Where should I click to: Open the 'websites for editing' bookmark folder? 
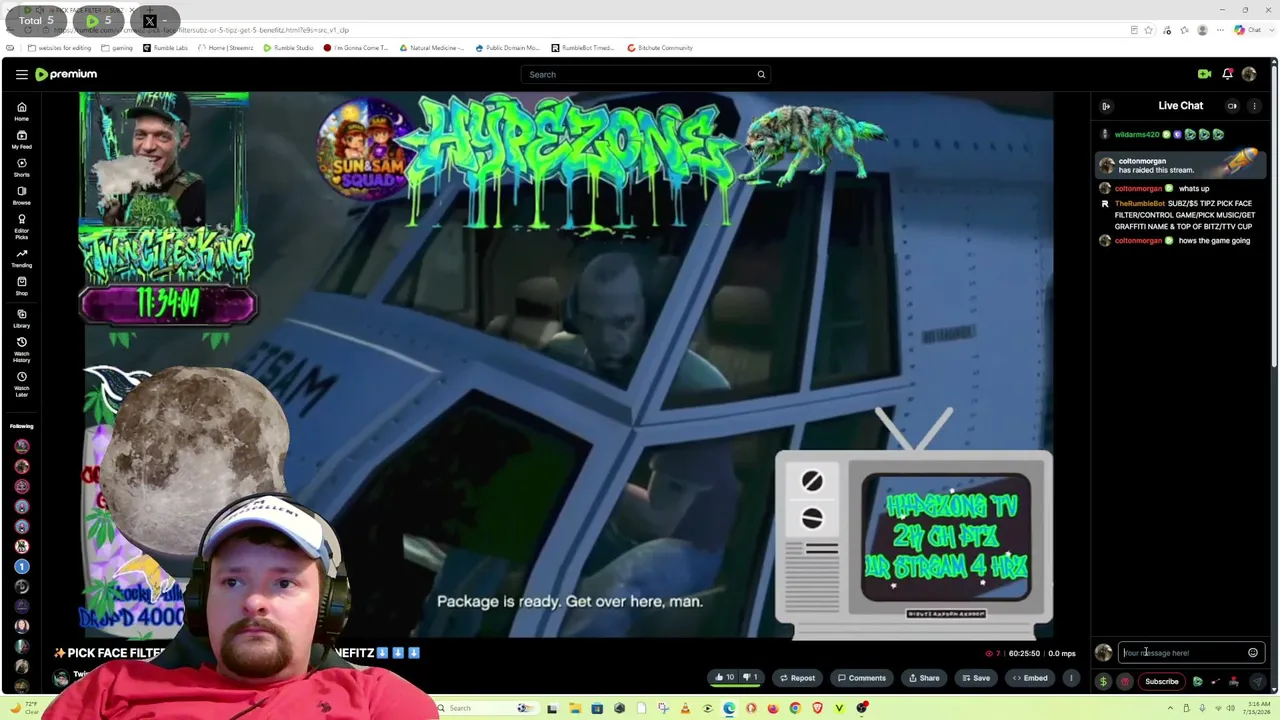(x=60, y=48)
